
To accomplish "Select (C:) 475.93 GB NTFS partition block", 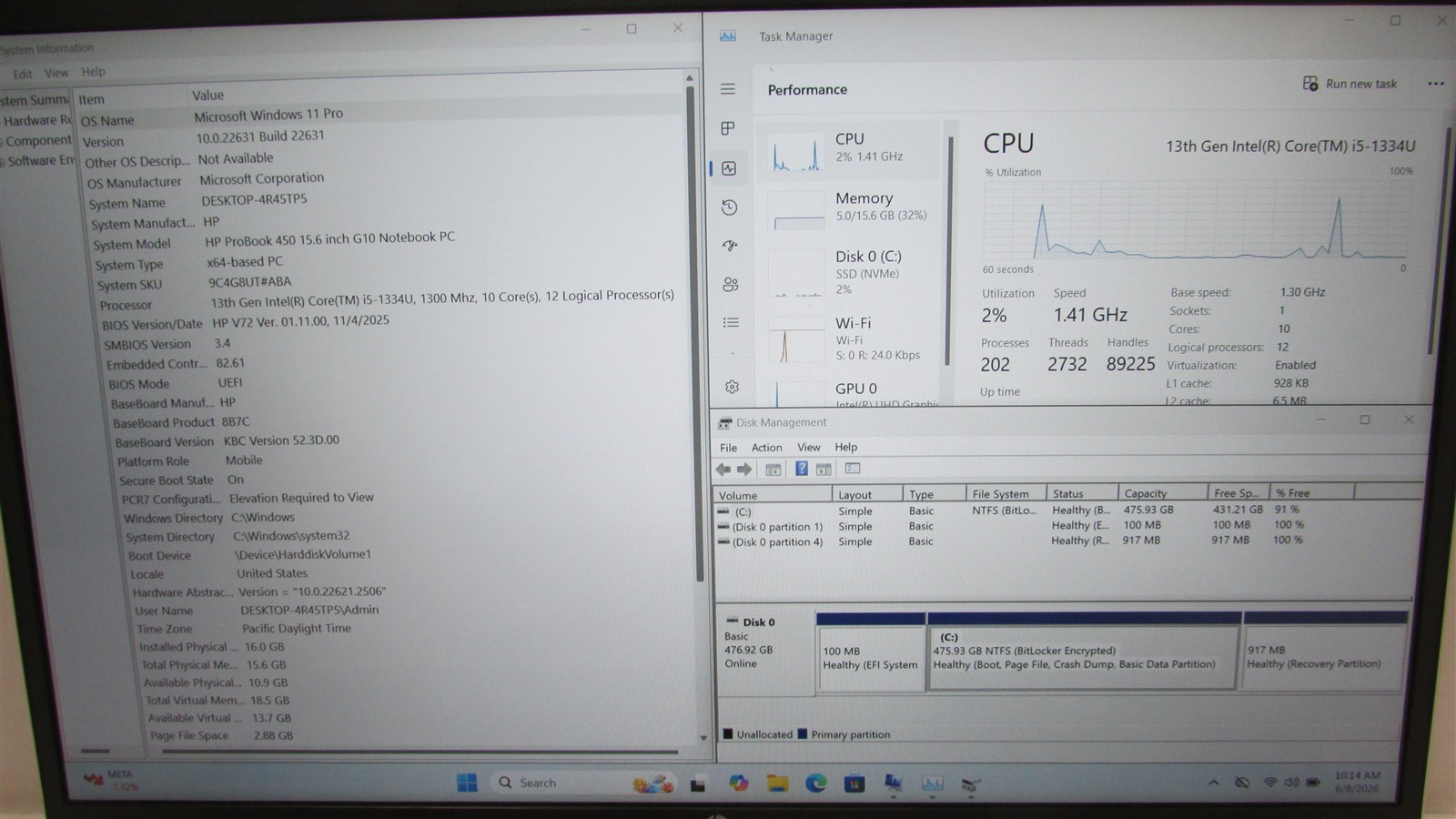I will tap(1084, 652).
